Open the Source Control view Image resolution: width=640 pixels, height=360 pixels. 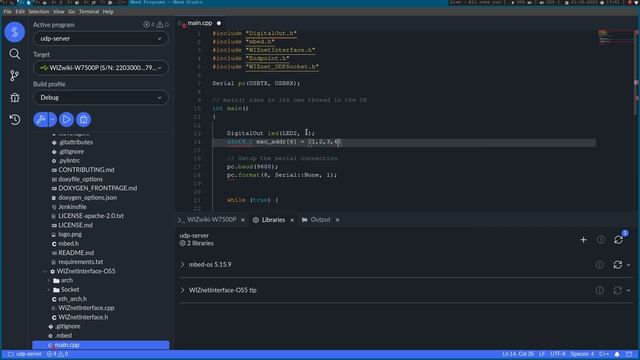click(15, 76)
